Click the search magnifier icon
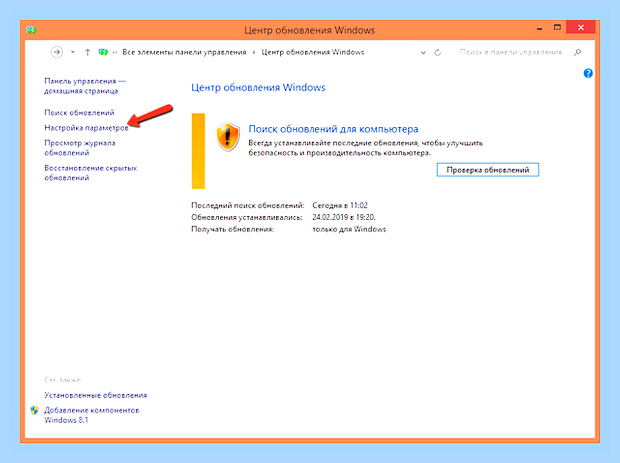 point(577,52)
